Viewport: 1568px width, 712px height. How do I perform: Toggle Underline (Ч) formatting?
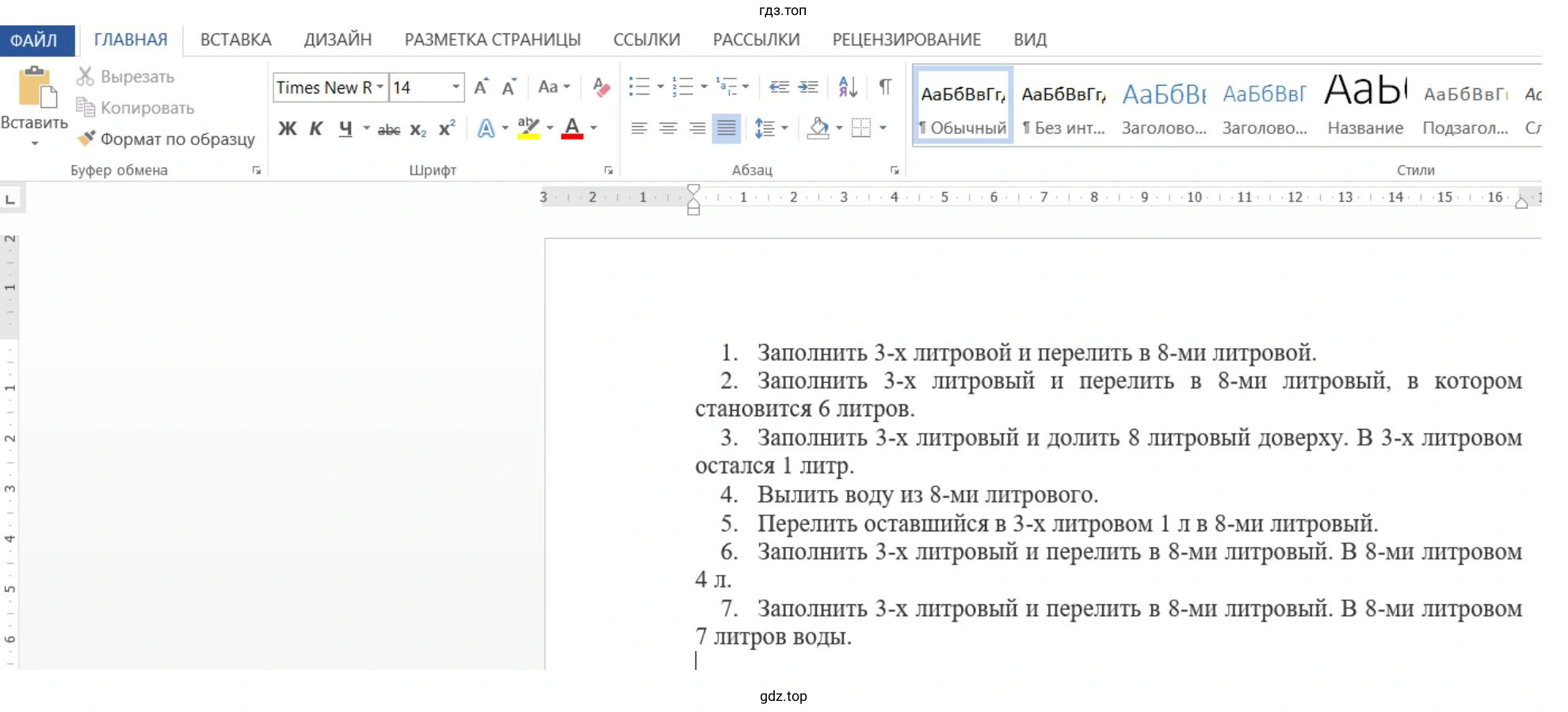(x=345, y=128)
